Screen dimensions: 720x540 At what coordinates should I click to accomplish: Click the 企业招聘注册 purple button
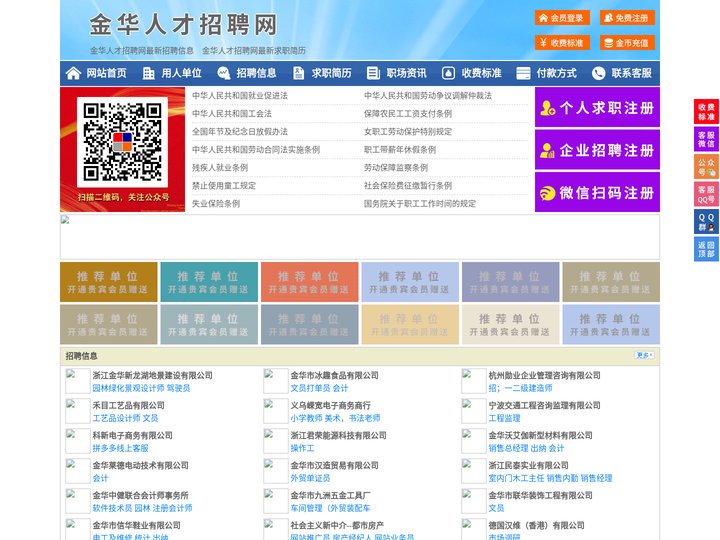point(597,150)
